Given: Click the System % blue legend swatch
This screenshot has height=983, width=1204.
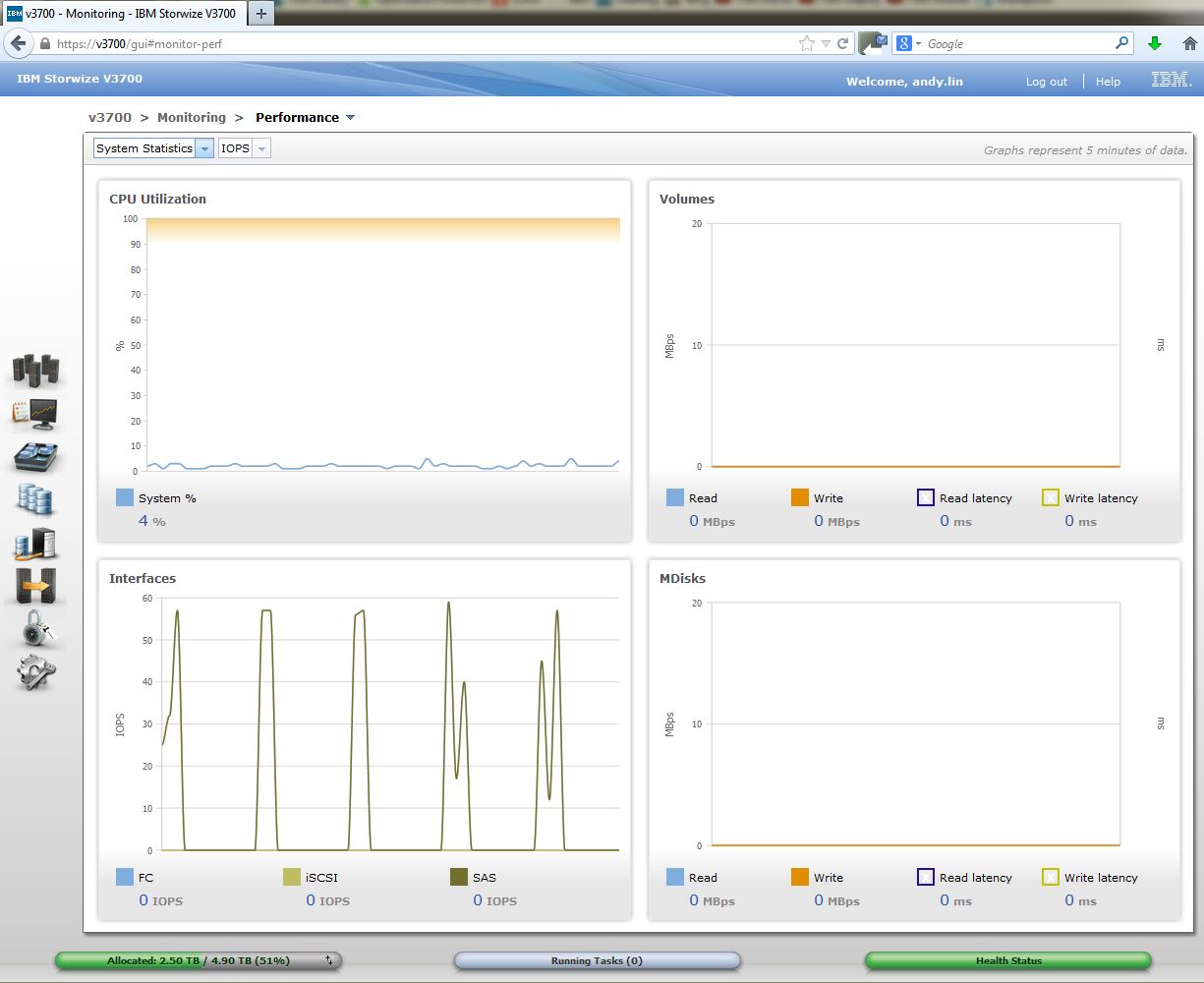Looking at the screenshot, I should tap(124, 497).
